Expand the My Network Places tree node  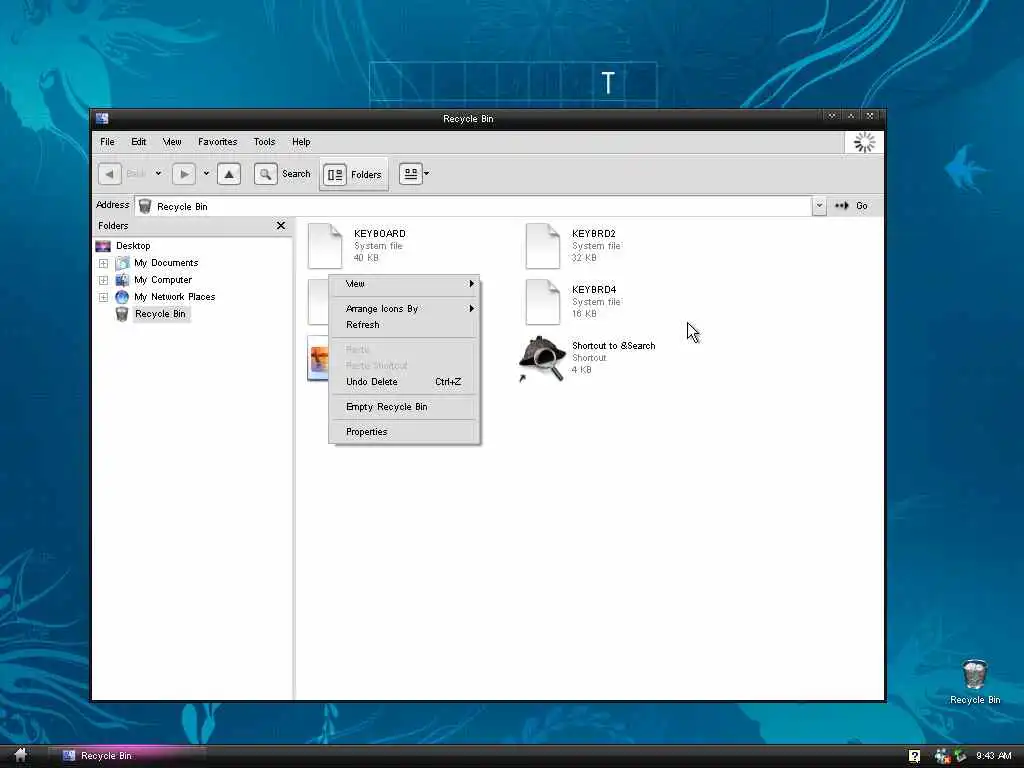[103, 297]
